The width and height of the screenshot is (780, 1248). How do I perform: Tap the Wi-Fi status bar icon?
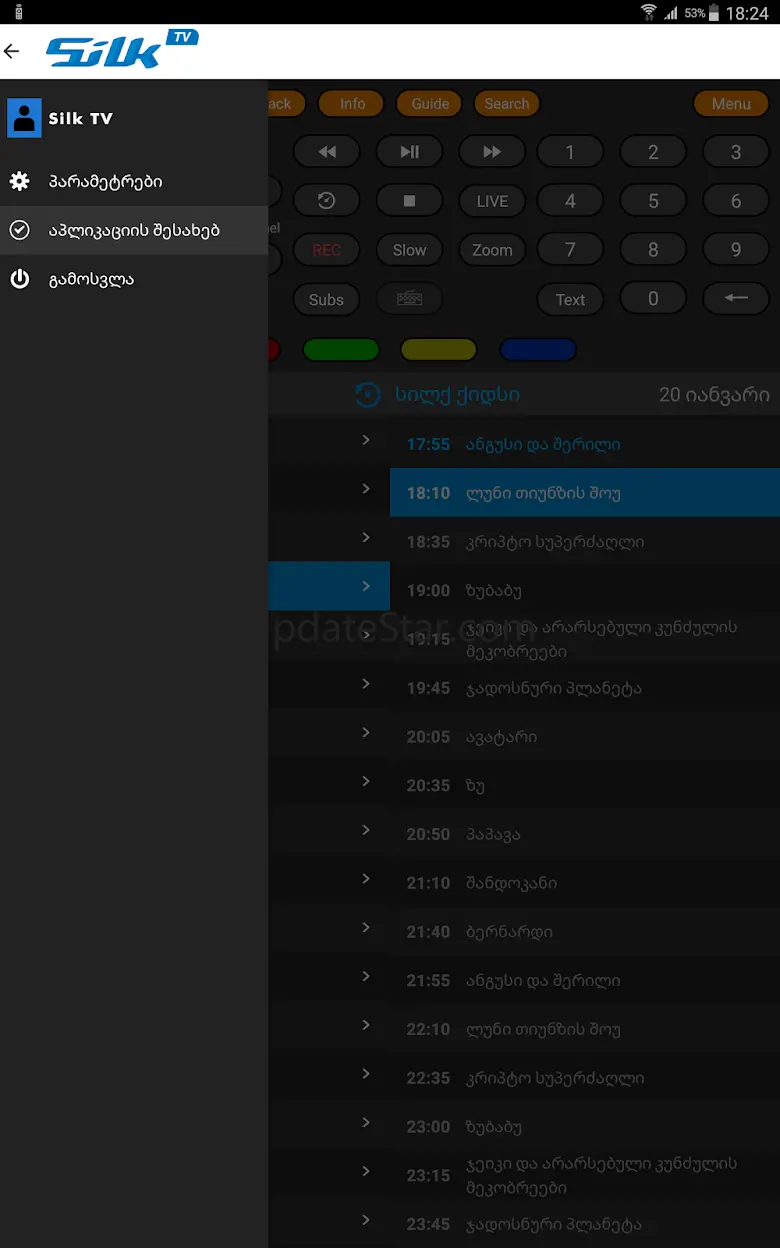649,12
